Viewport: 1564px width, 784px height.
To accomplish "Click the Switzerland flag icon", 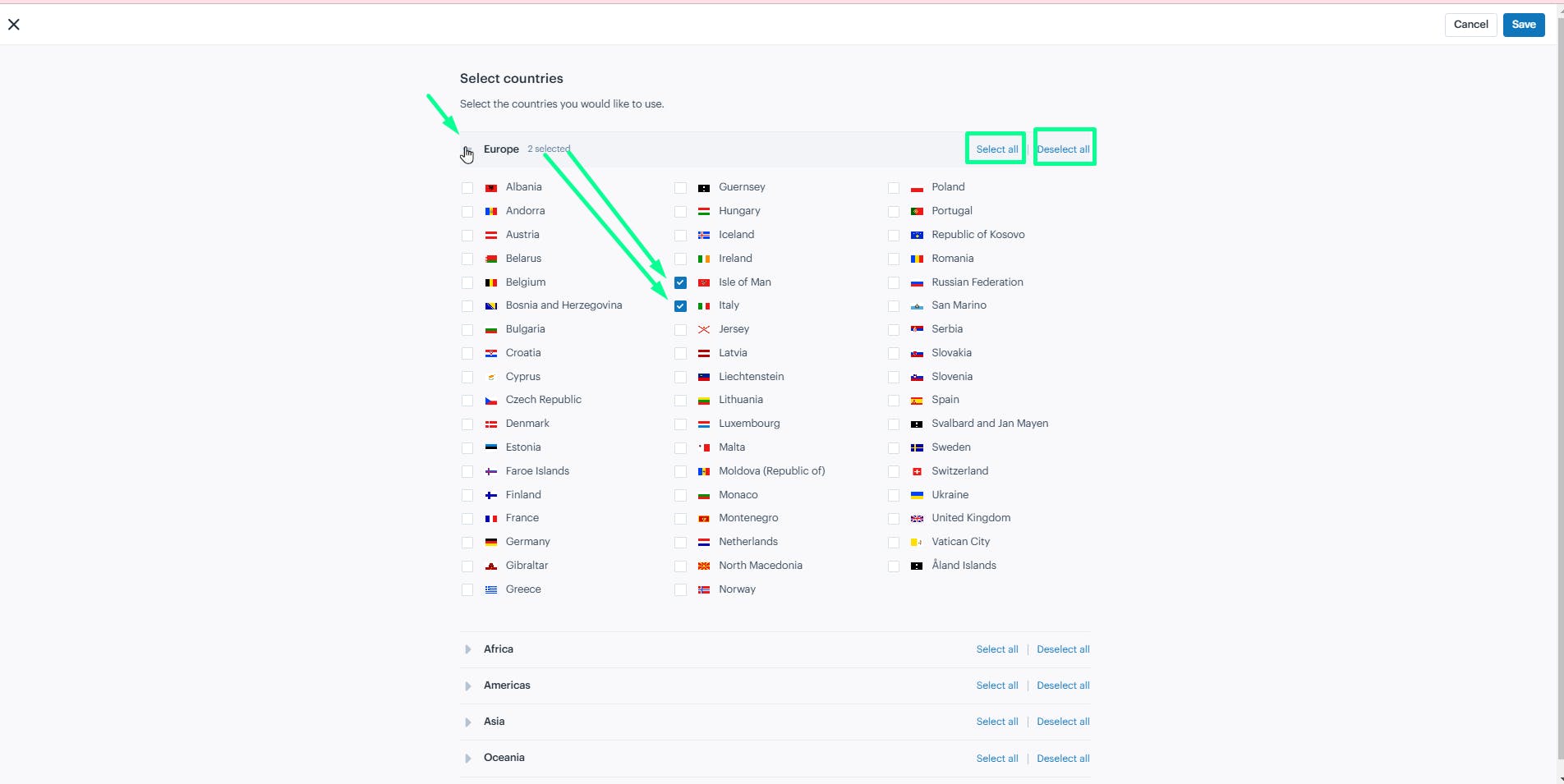I will (x=917, y=471).
